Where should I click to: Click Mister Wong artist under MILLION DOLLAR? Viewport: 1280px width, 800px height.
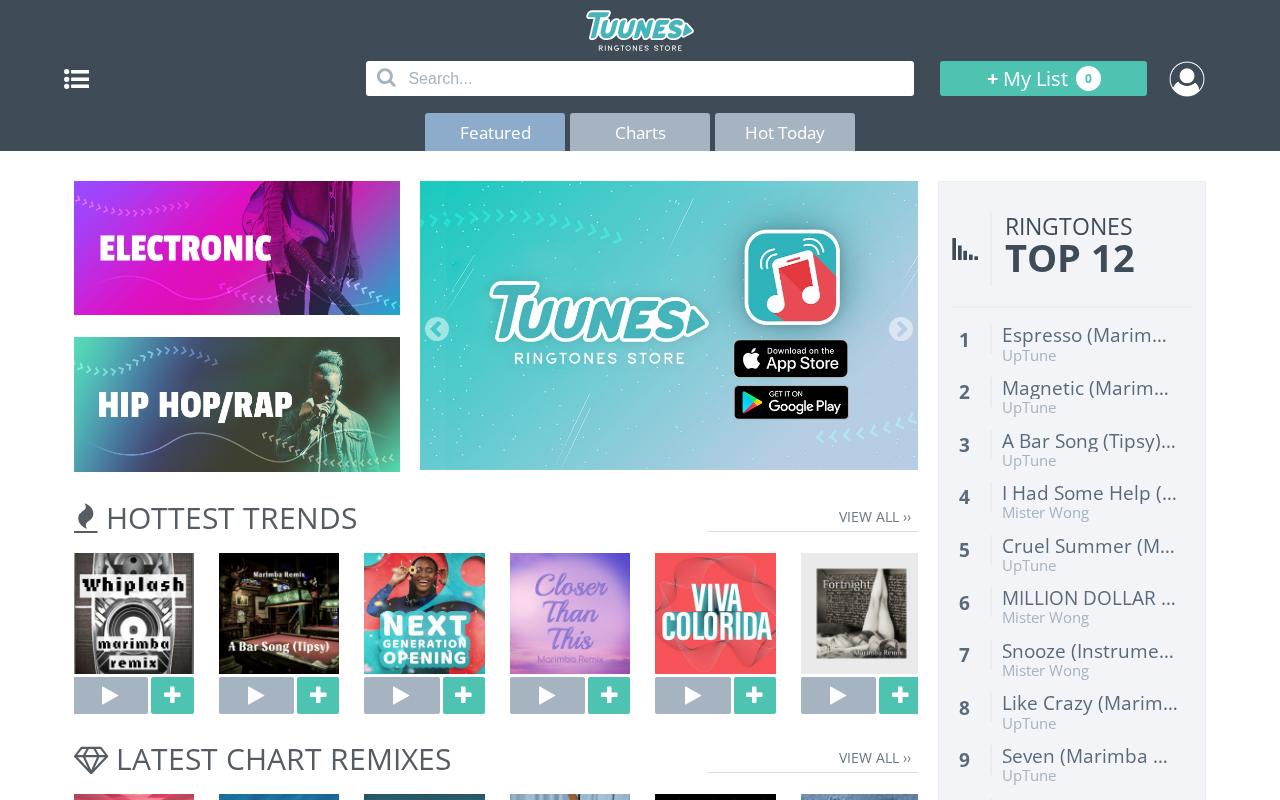(1046, 618)
